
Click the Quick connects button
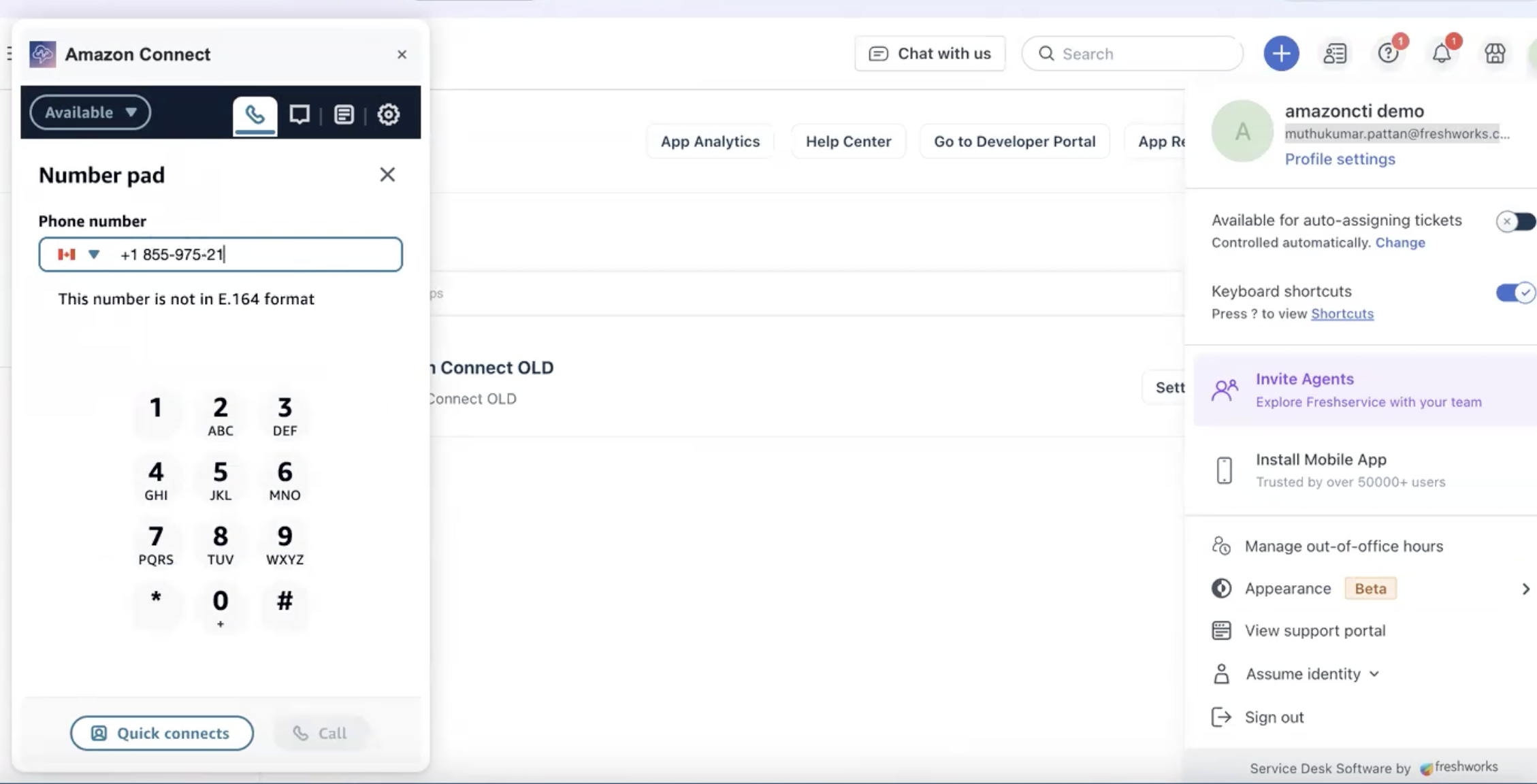(x=162, y=733)
